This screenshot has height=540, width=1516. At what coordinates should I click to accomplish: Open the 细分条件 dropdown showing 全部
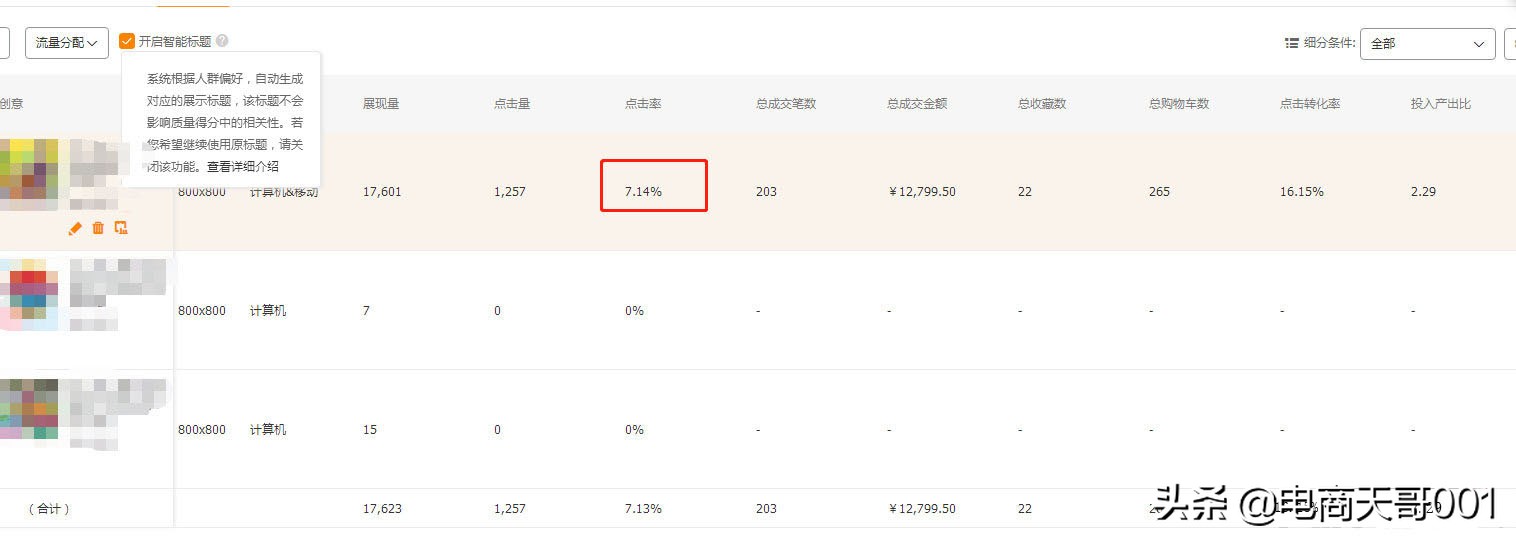point(1427,44)
